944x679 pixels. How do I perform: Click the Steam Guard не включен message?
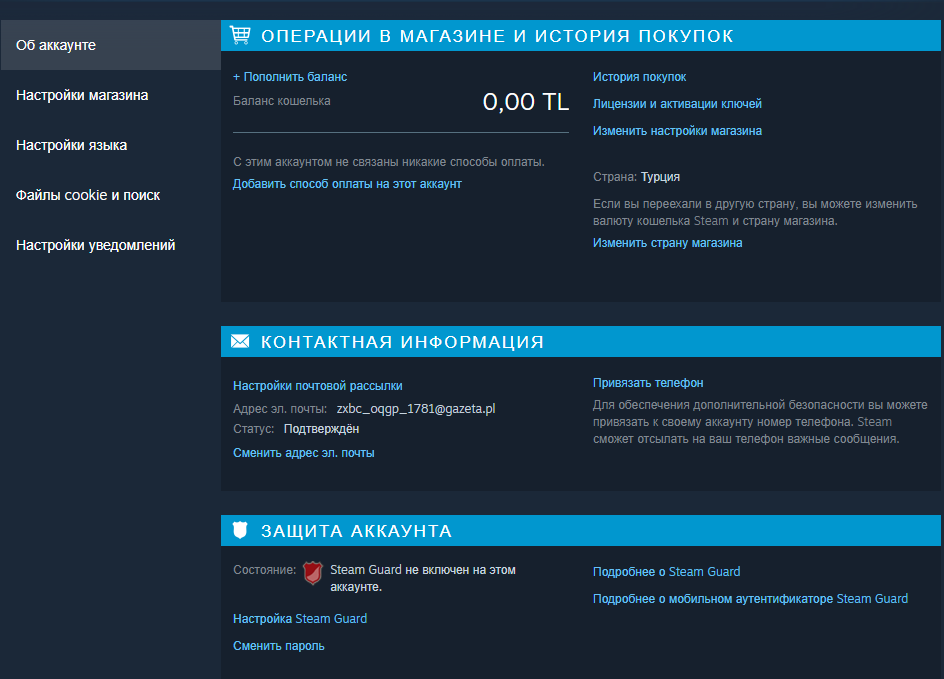(423, 578)
